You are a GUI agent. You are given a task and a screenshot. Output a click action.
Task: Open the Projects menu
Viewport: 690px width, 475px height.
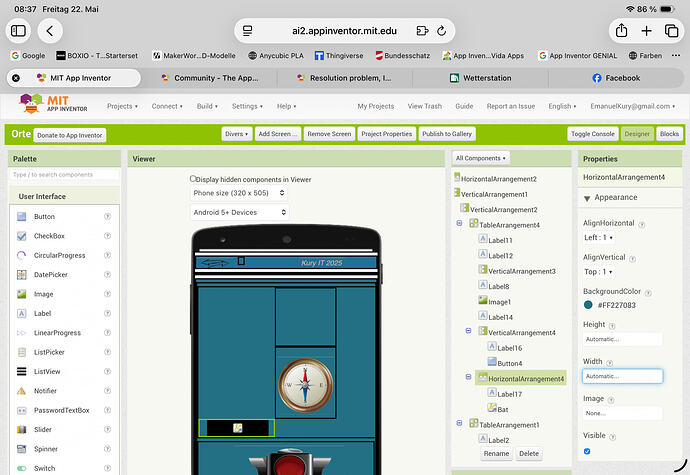click(x=122, y=106)
